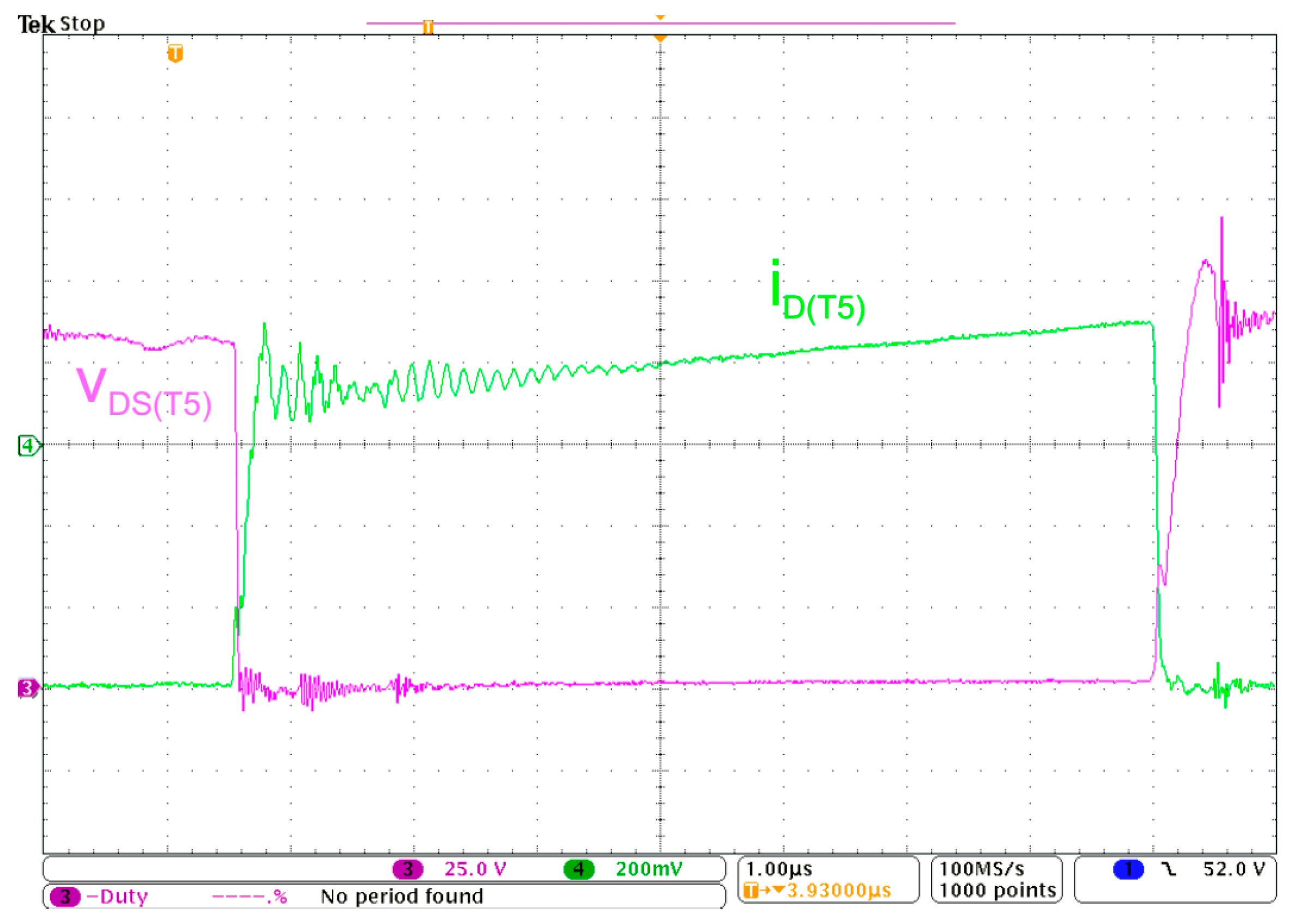
Task: Click the 200mV channel 4 scale readout
Action: pyautogui.click(x=649, y=869)
